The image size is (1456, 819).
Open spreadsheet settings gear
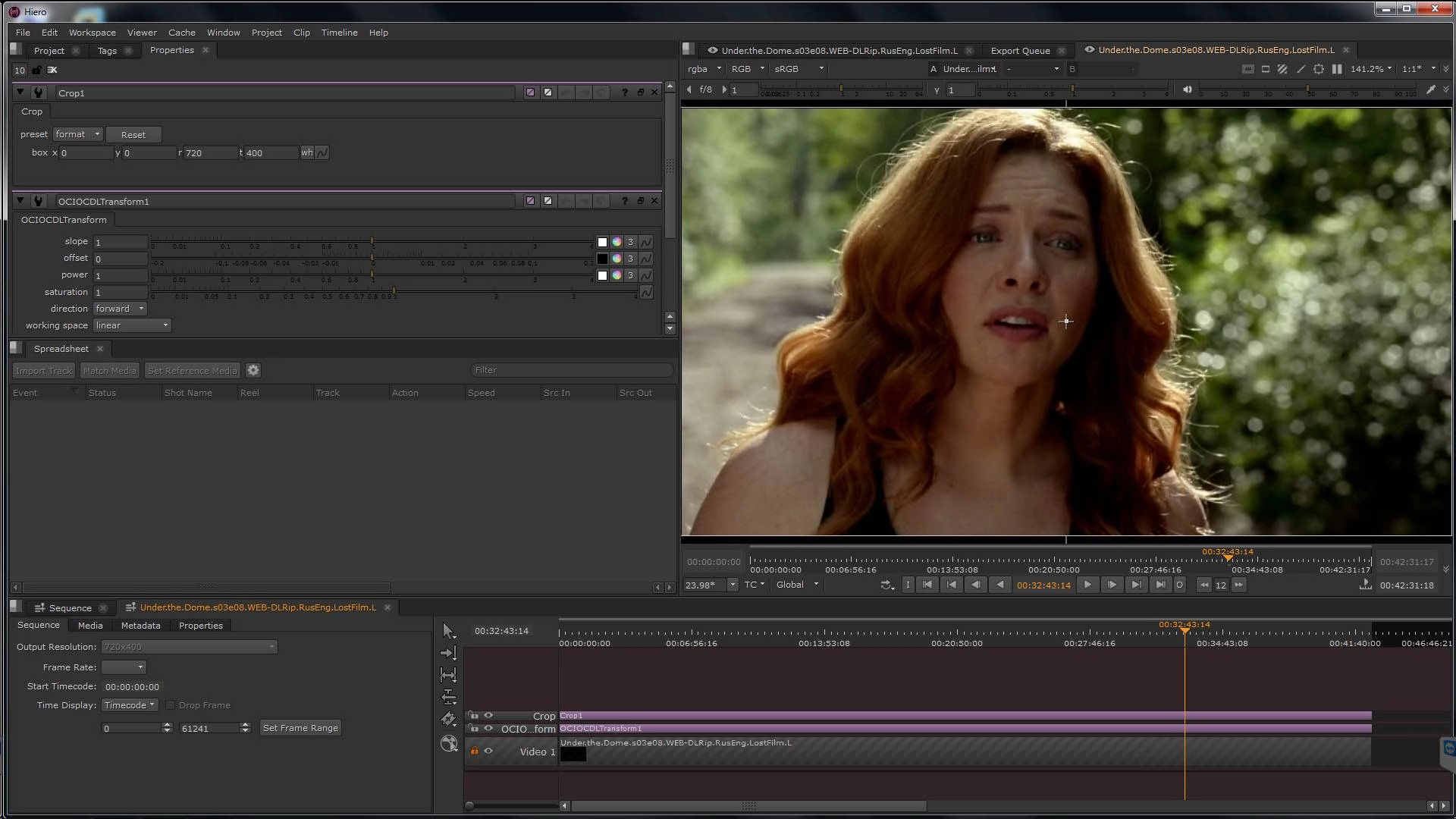[253, 370]
